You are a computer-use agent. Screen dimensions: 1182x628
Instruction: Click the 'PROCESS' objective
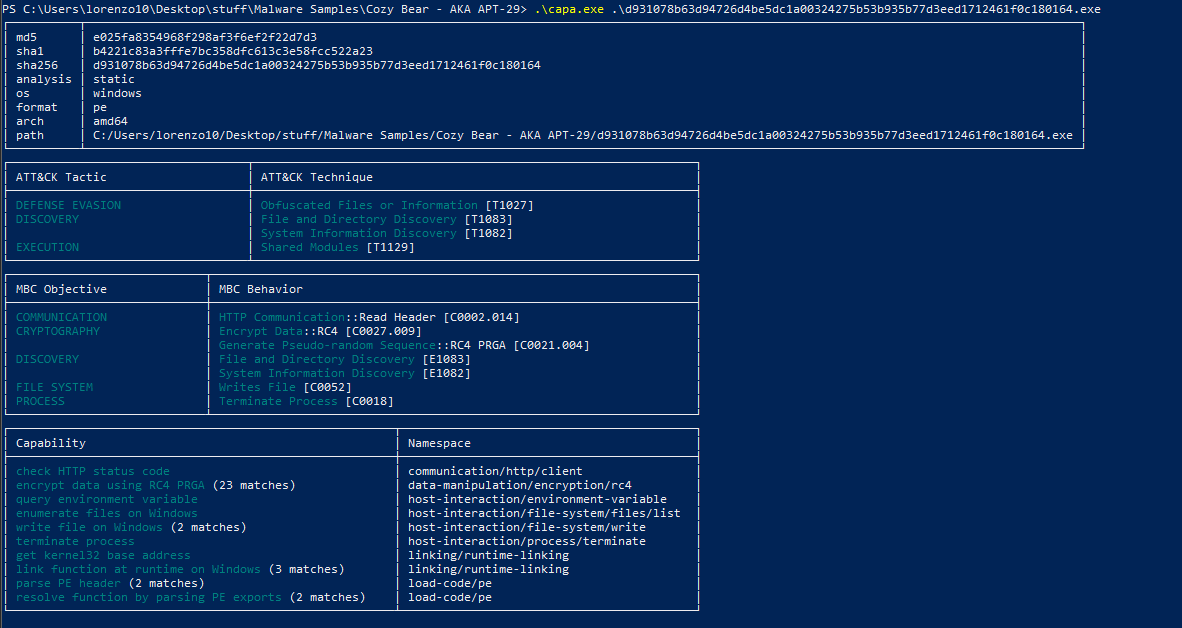point(41,401)
